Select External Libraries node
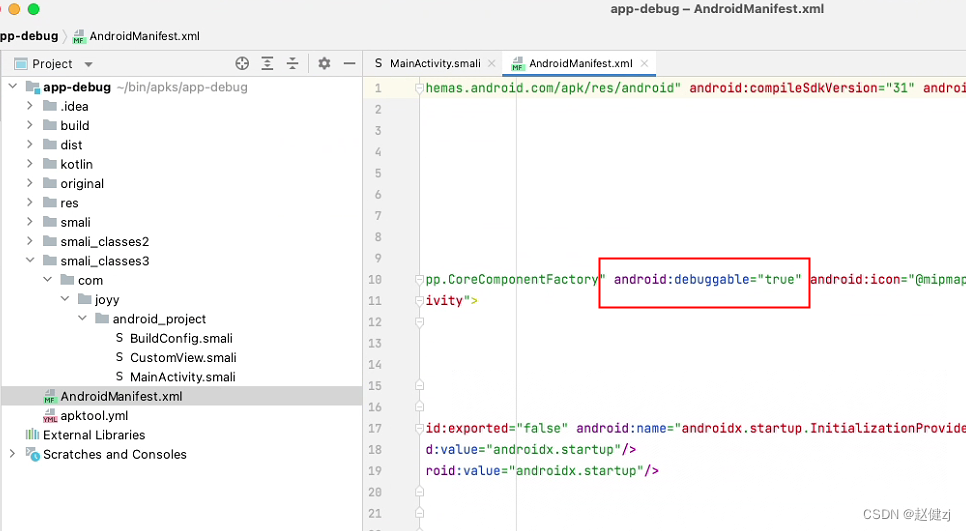This screenshot has height=531, width=966. pyautogui.click(x=94, y=435)
